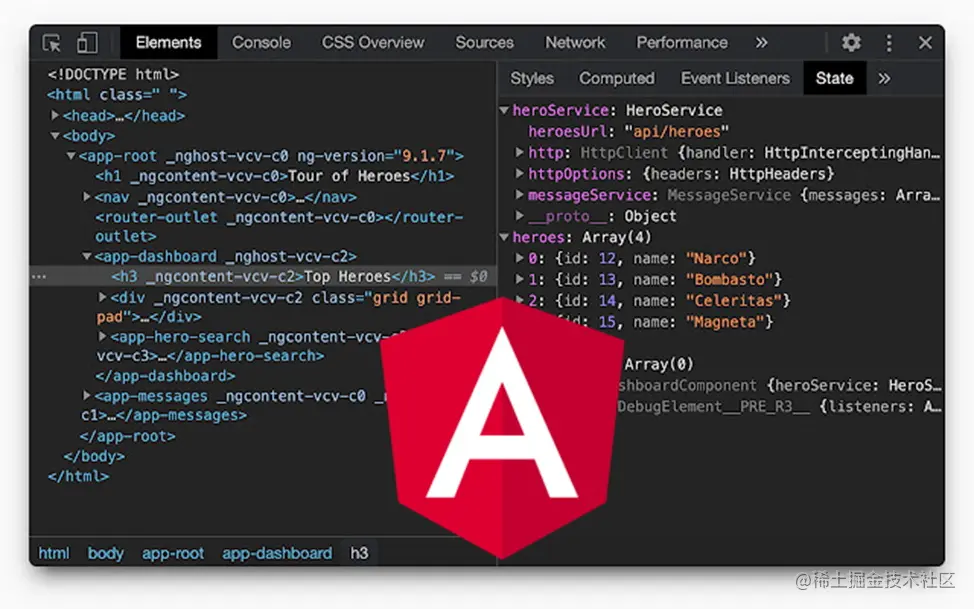The image size is (974, 609).
Task: Click the heroesUrl "api/heroes" value
Action: (x=676, y=131)
